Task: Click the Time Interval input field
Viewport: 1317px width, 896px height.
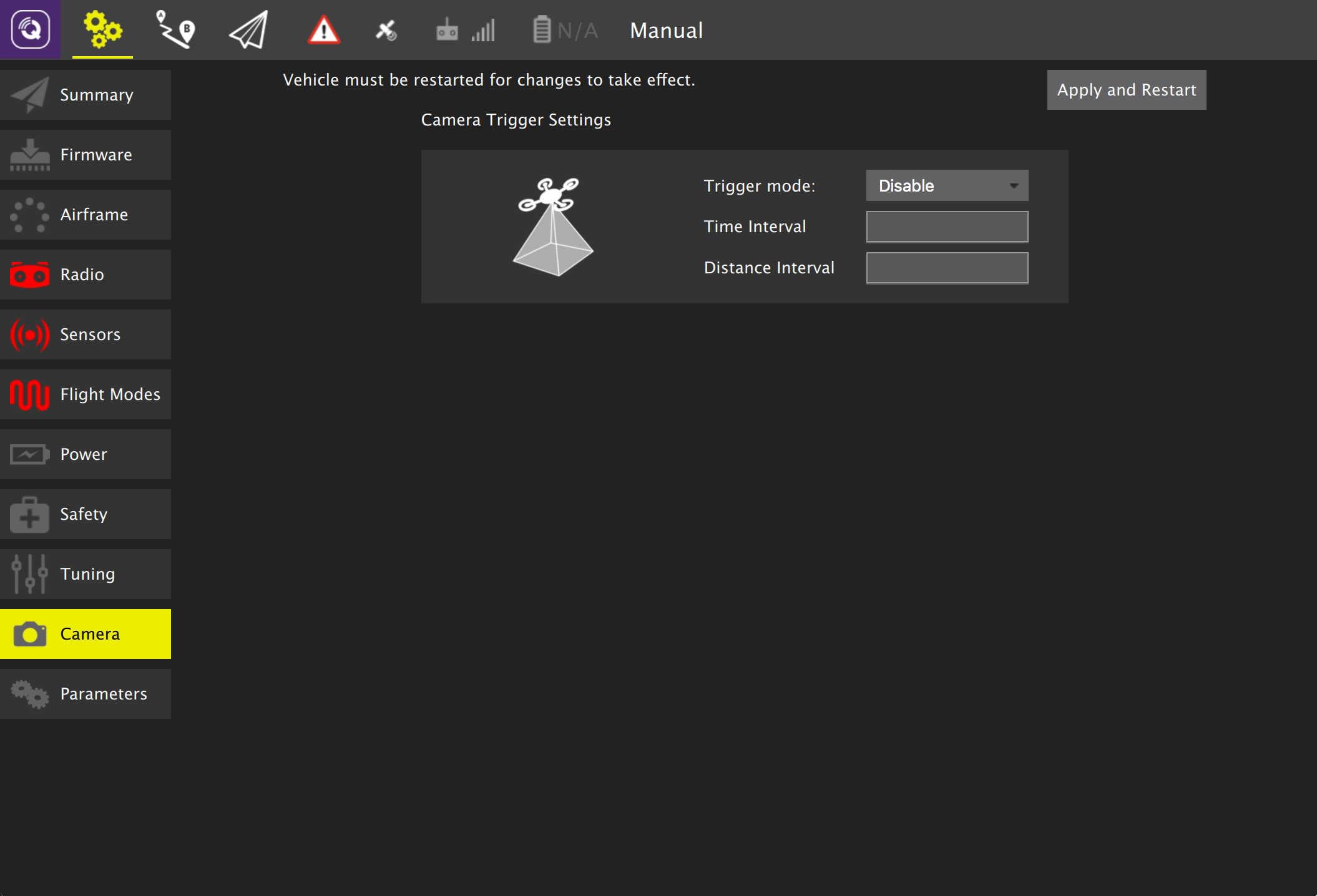Action: tap(947, 226)
